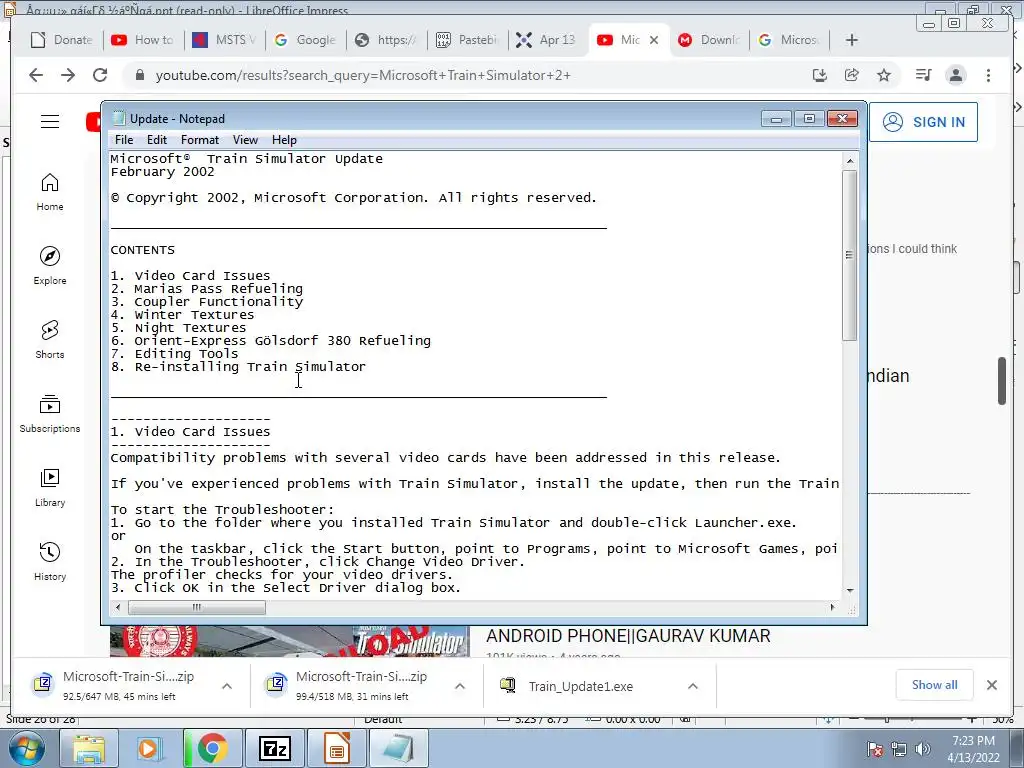Bookmark this page with the star icon
This screenshot has height=768, width=1024.
(884, 75)
